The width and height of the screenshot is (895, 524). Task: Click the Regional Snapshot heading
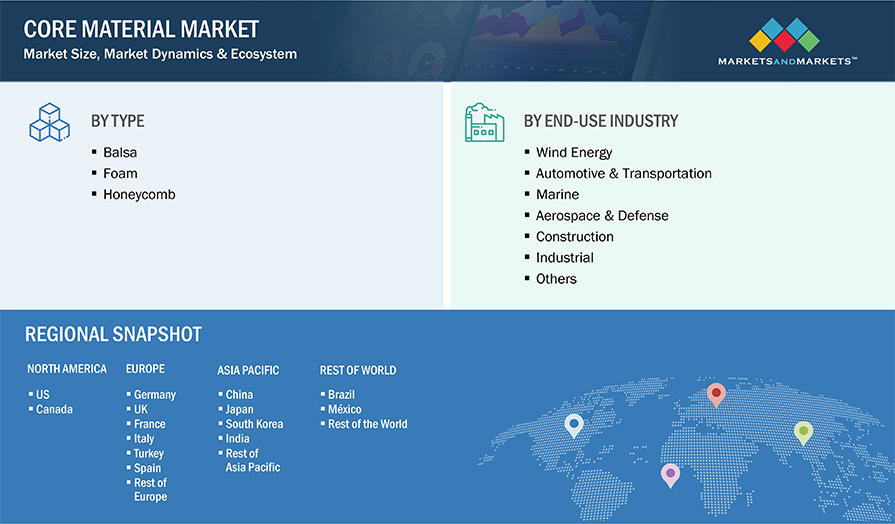[x=113, y=334]
